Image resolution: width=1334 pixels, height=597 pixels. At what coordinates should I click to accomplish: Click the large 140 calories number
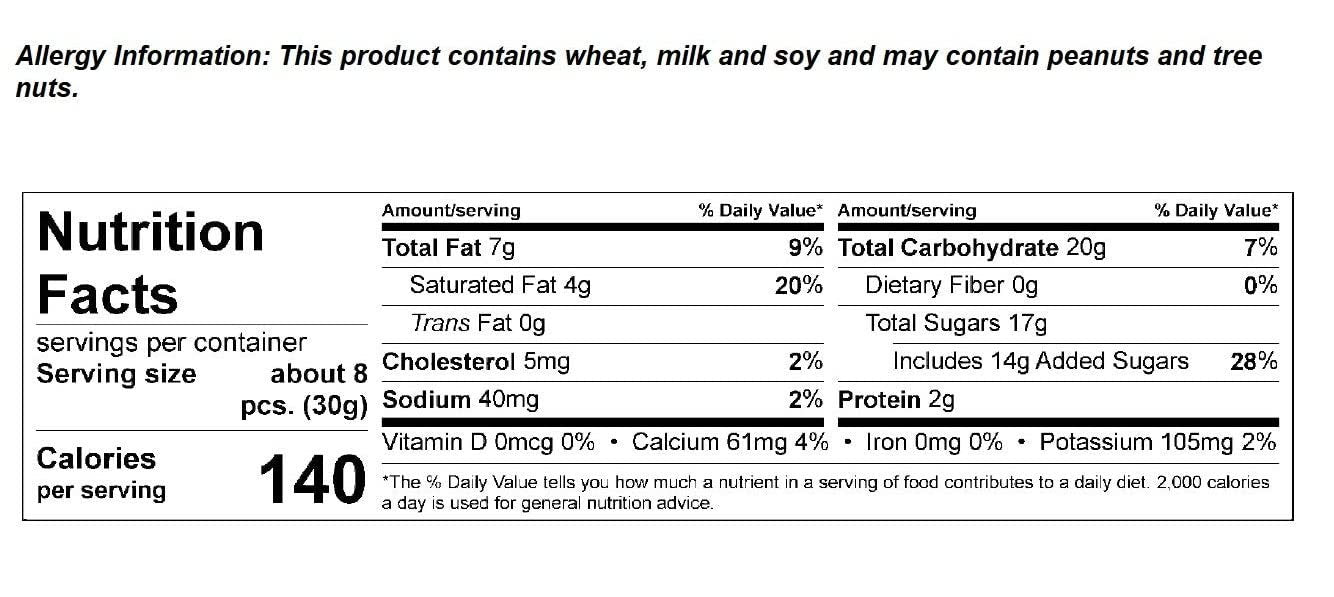click(x=312, y=480)
